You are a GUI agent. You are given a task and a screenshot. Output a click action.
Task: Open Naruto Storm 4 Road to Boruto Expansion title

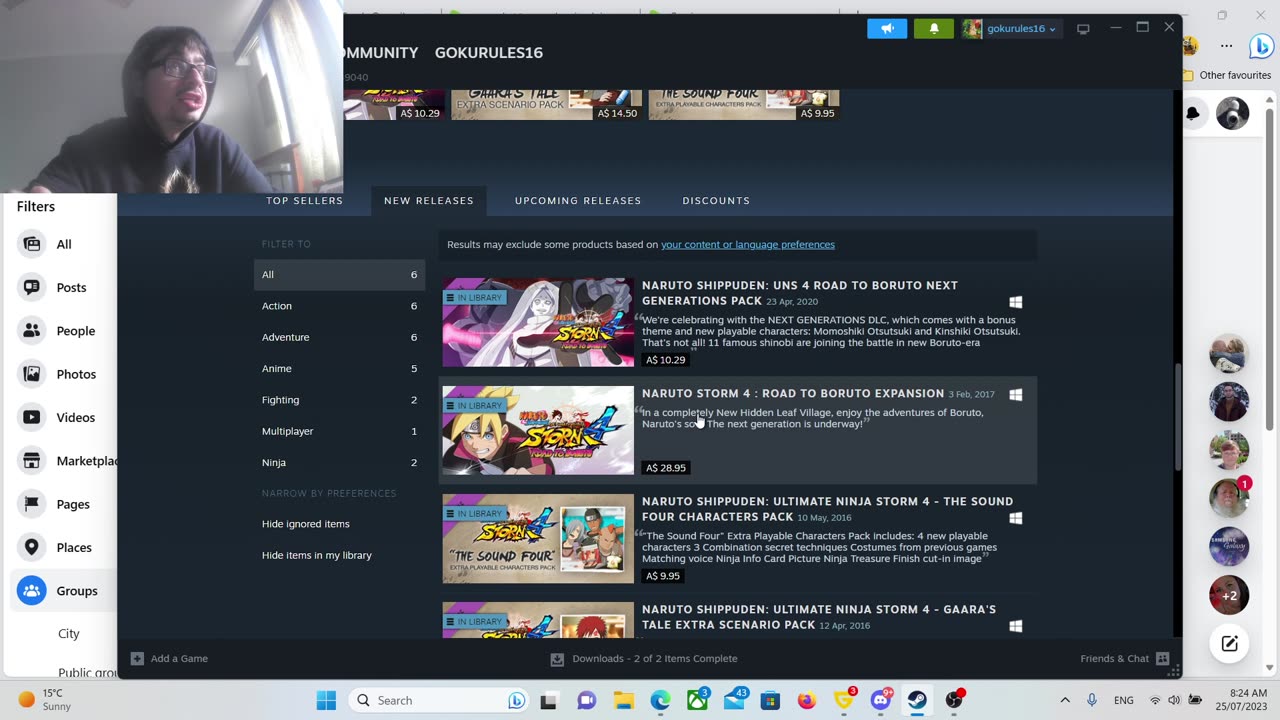click(x=793, y=394)
